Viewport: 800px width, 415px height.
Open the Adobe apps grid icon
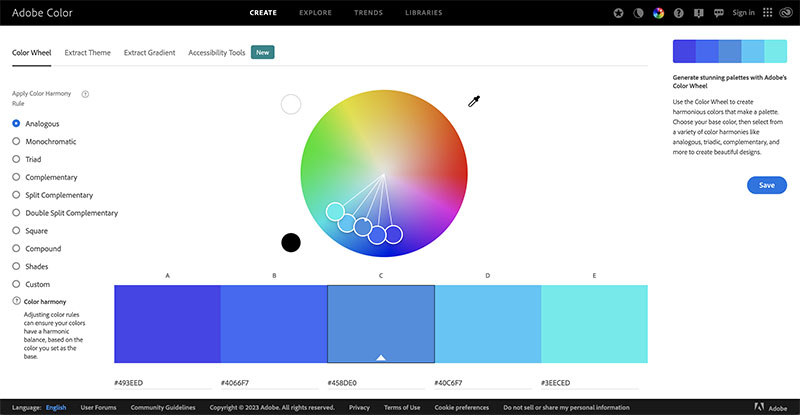tap(767, 13)
